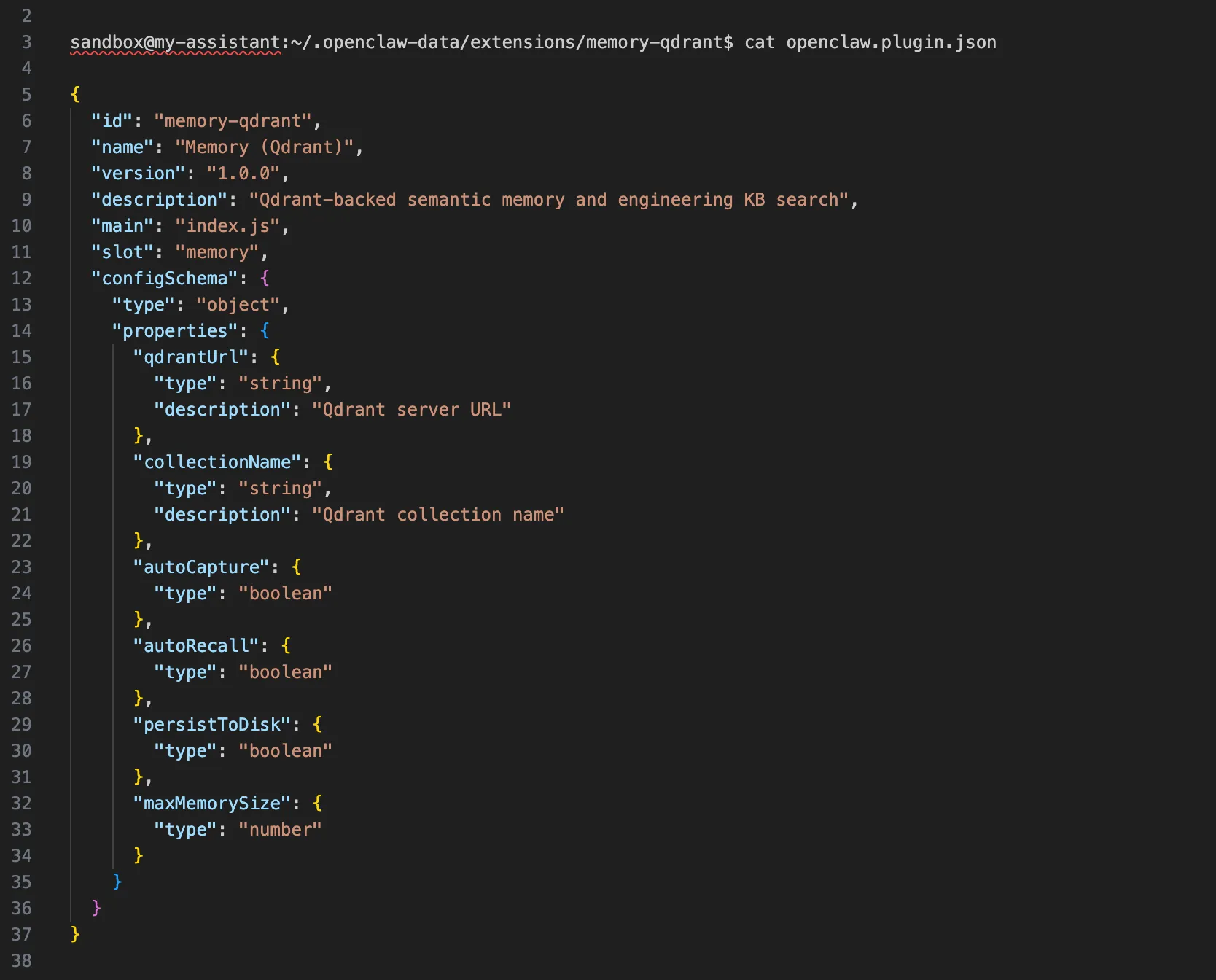
Task: Click line number 19 in the gutter
Action: 21,462
